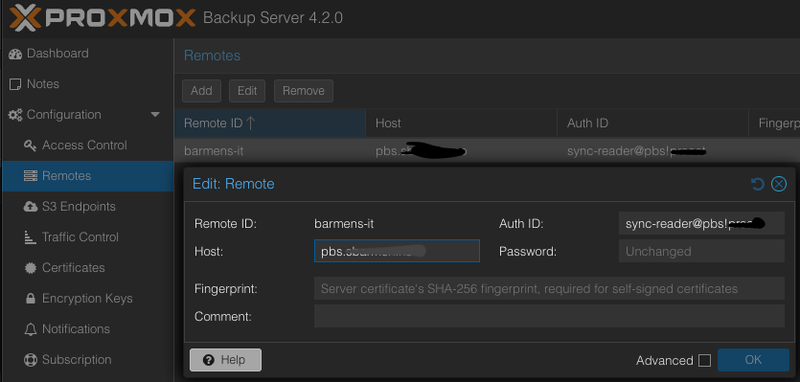This screenshot has height=382, width=800.
Task: Click the question mark Help icon
Action: (x=208, y=360)
